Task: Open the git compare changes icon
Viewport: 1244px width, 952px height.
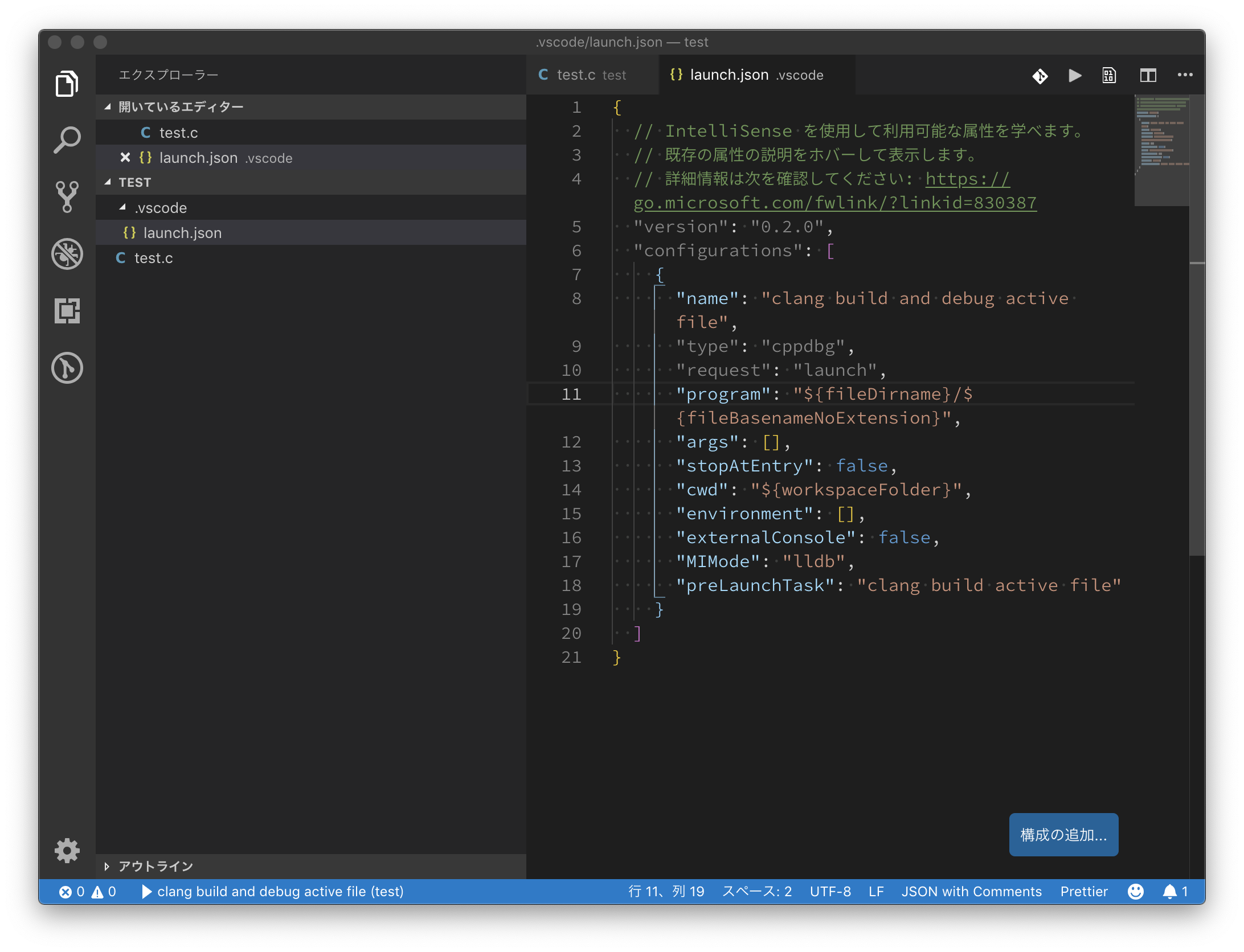Action: coord(1040,75)
